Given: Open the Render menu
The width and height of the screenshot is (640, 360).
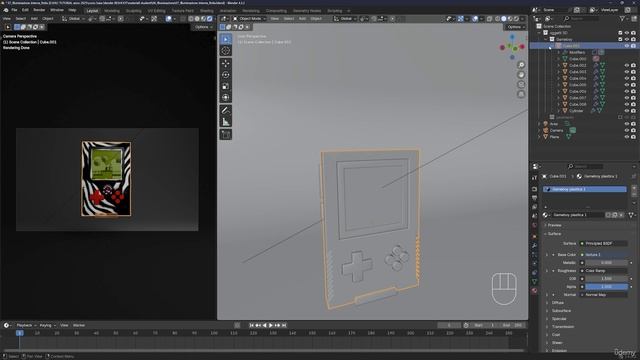Looking at the screenshot, I should coord(39,10).
